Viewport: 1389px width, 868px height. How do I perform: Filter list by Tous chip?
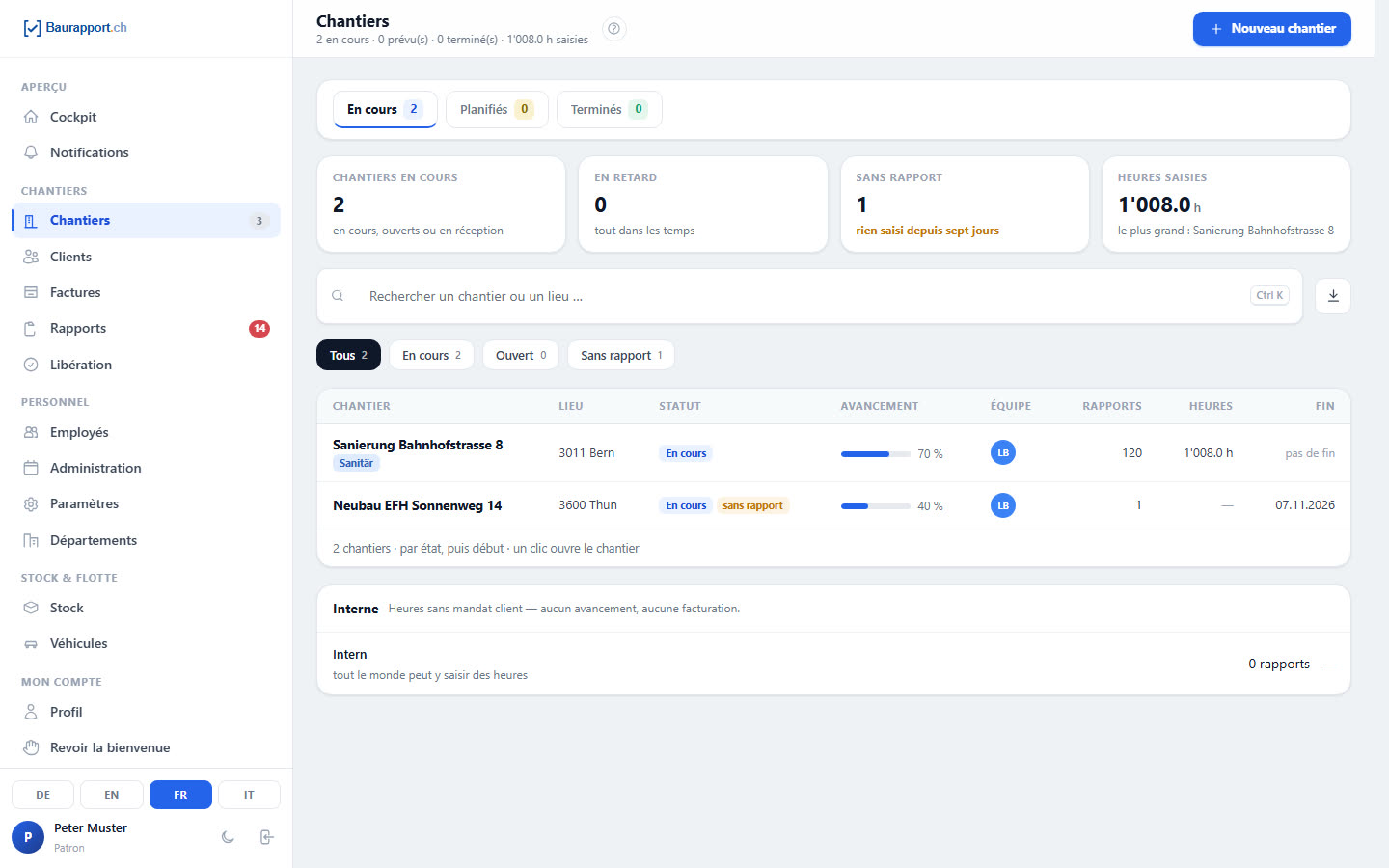point(348,355)
